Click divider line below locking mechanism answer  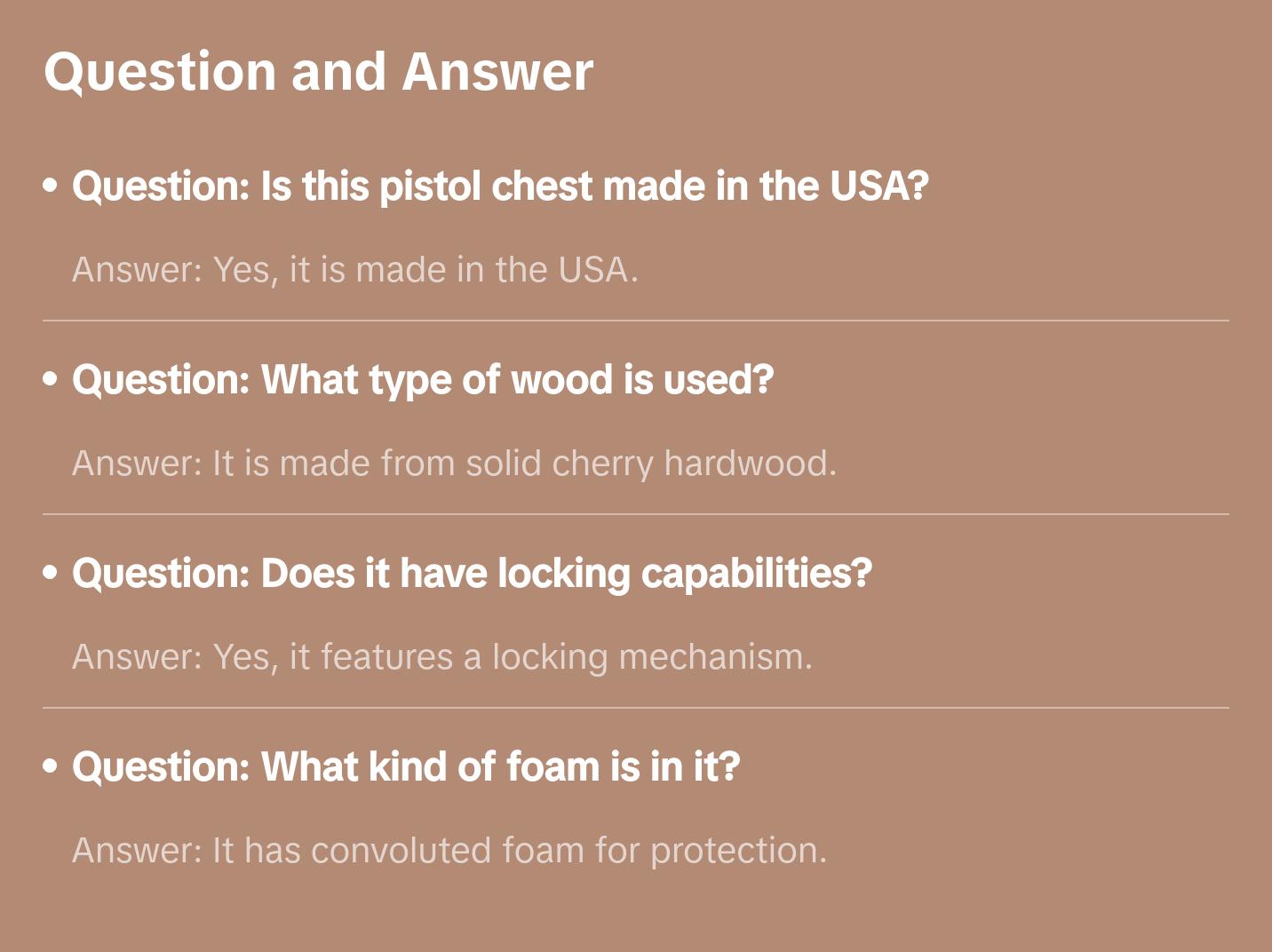[x=636, y=708]
